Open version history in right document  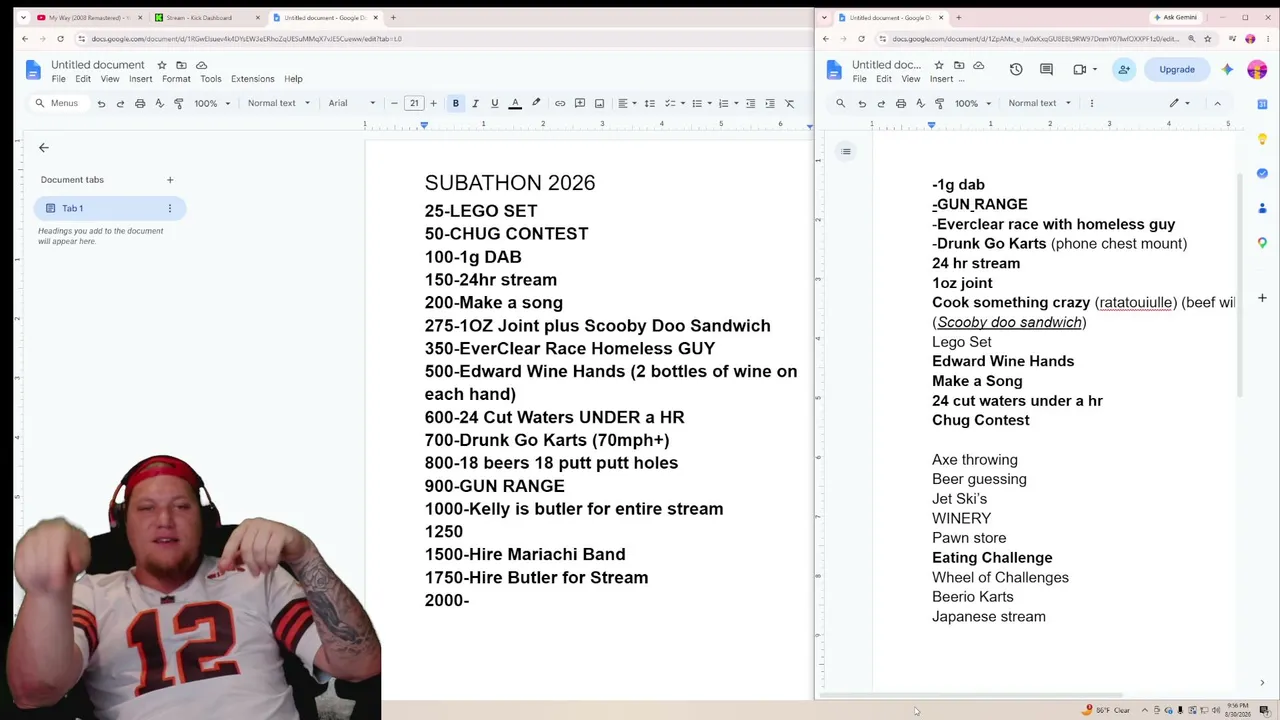point(1016,70)
